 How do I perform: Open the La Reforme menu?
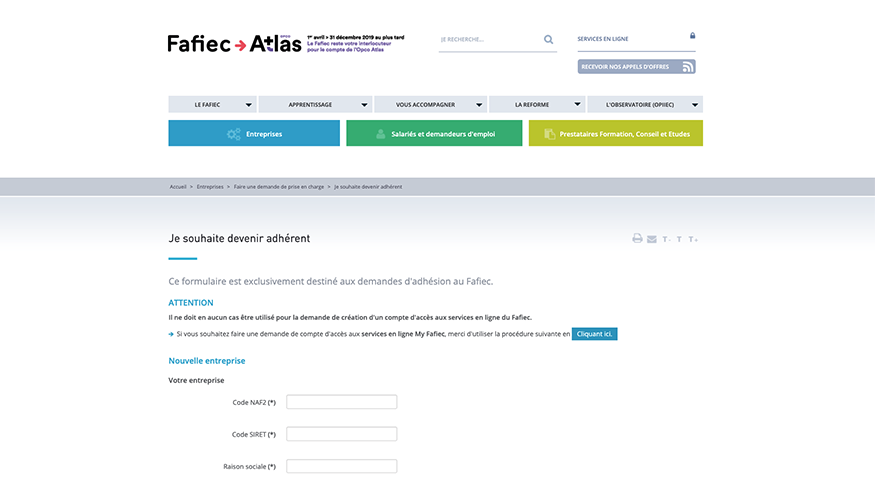click(537, 104)
